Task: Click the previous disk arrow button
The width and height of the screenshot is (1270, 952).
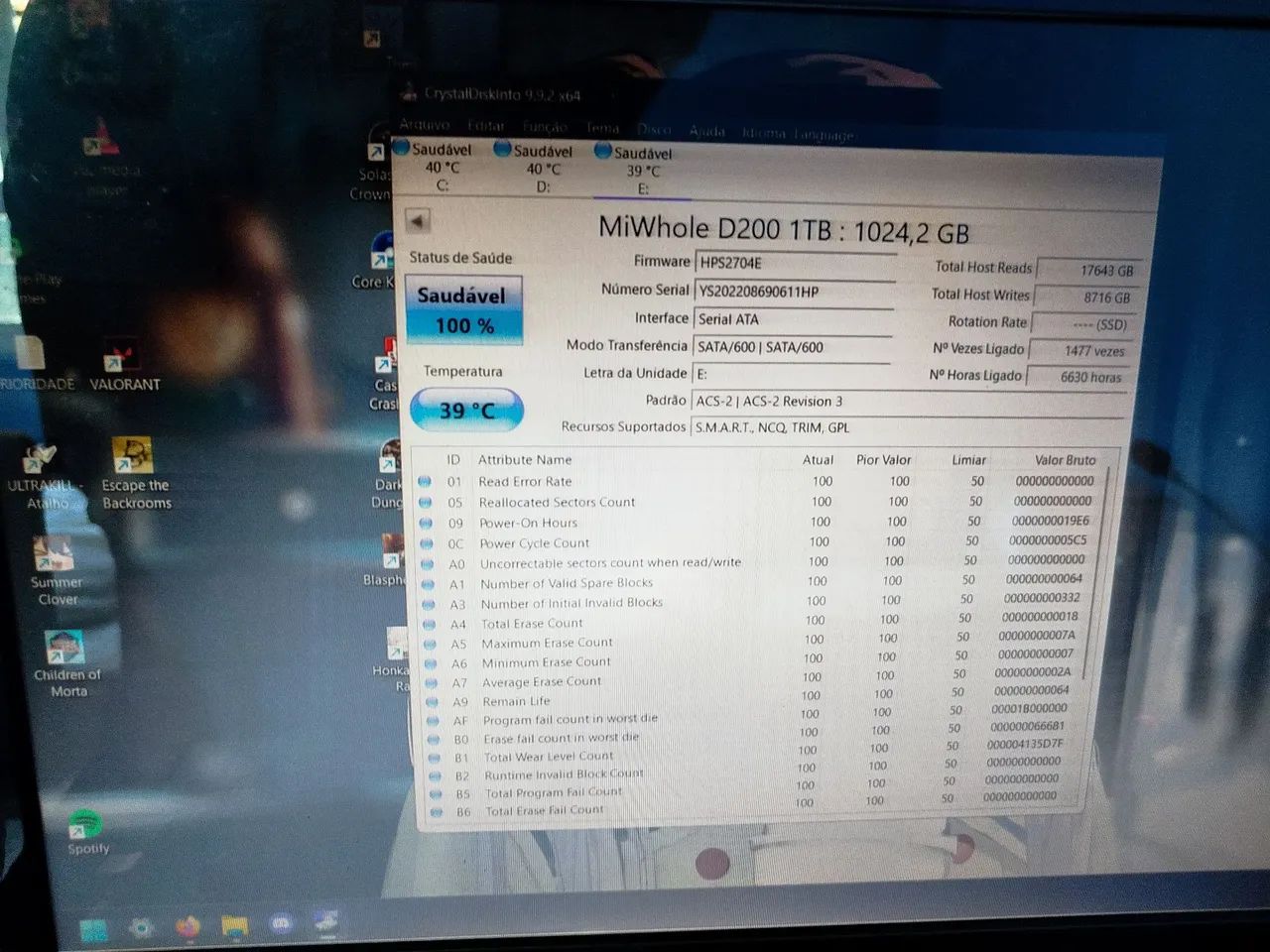Action: coord(418,221)
